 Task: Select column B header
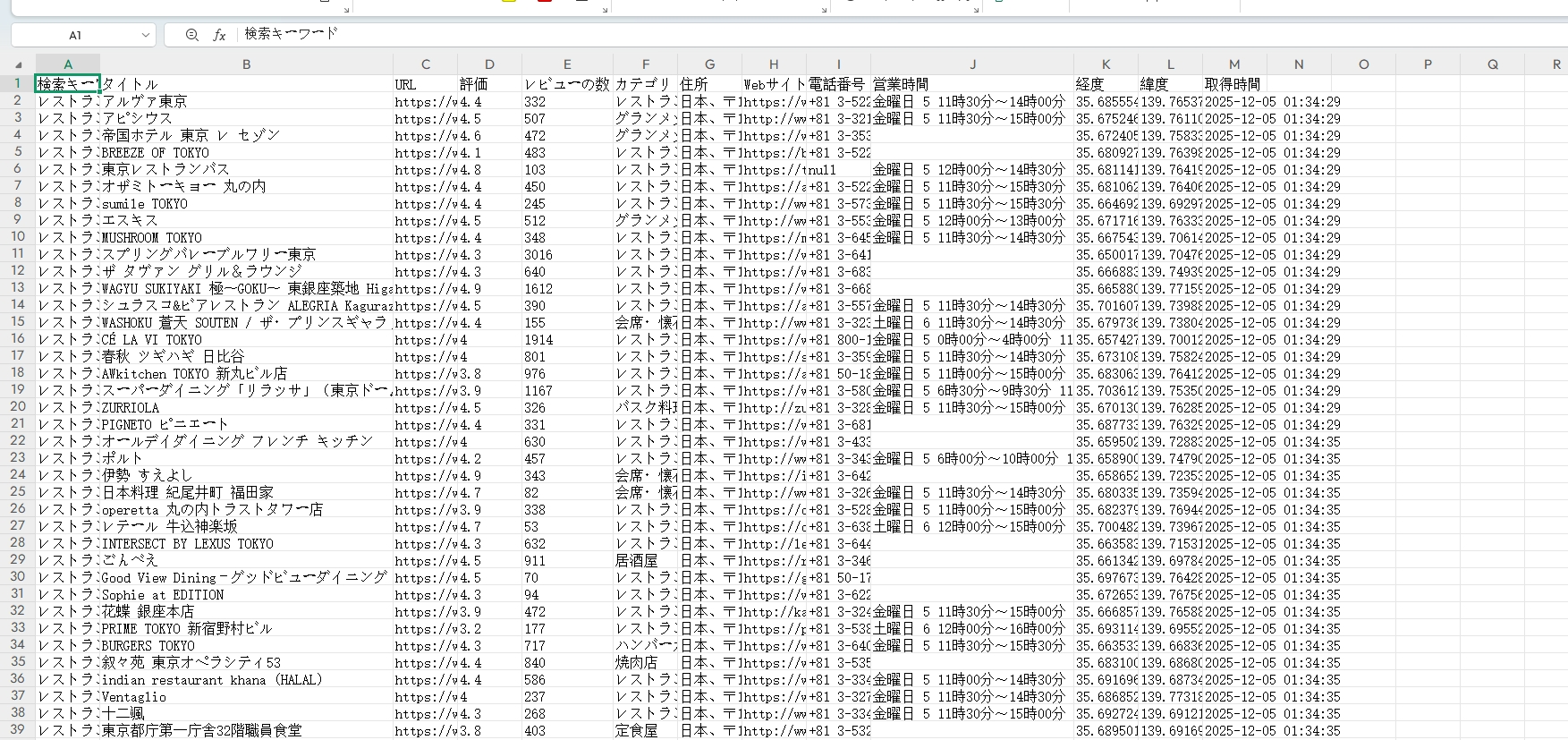(x=246, y=64)
